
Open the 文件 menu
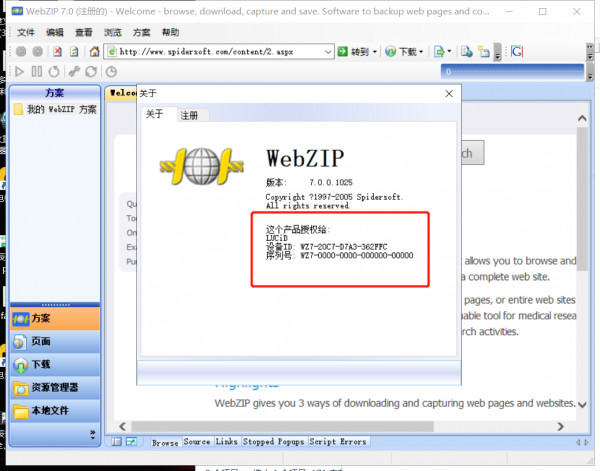pyautogui.click(x=26, y=33)
